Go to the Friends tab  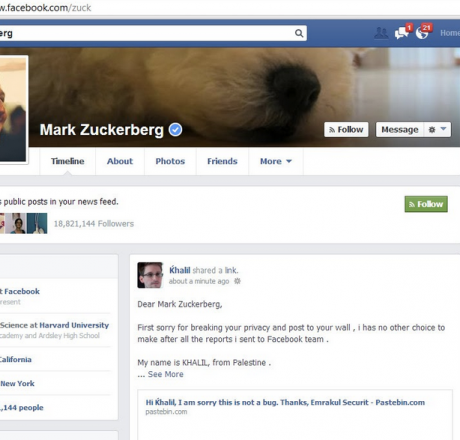(222, 161)
